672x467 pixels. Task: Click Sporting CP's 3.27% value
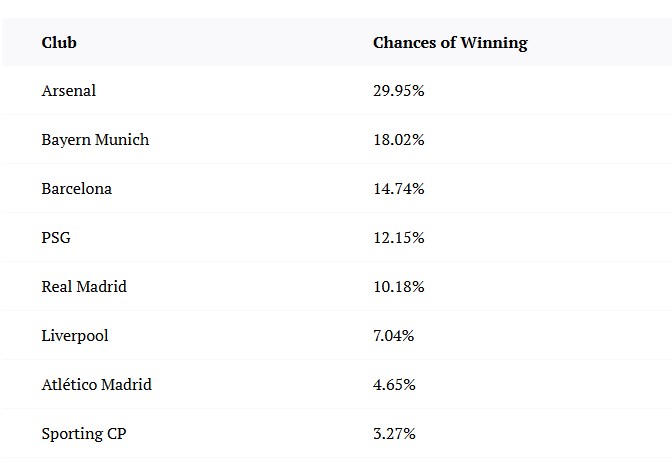point(394,434)
